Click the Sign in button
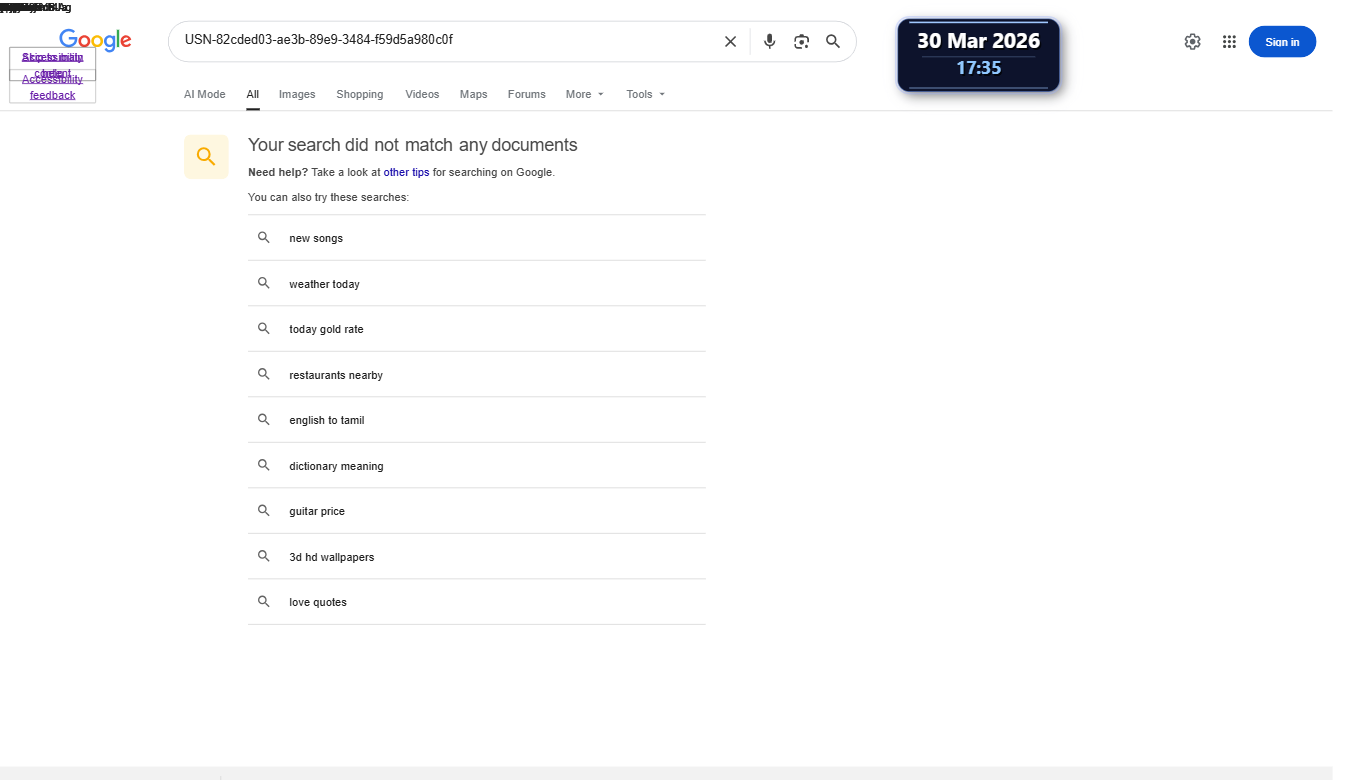Image resolution: width=1348 pixels, height=780 pixels. [x=1282, y=42]
